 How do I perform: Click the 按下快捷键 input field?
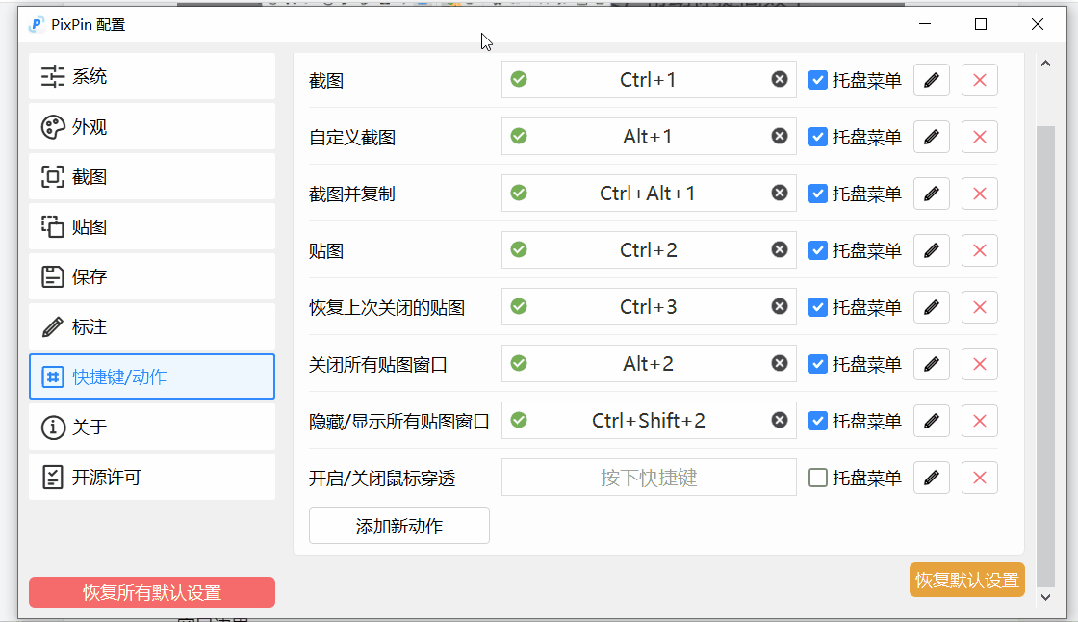(648, 477)
